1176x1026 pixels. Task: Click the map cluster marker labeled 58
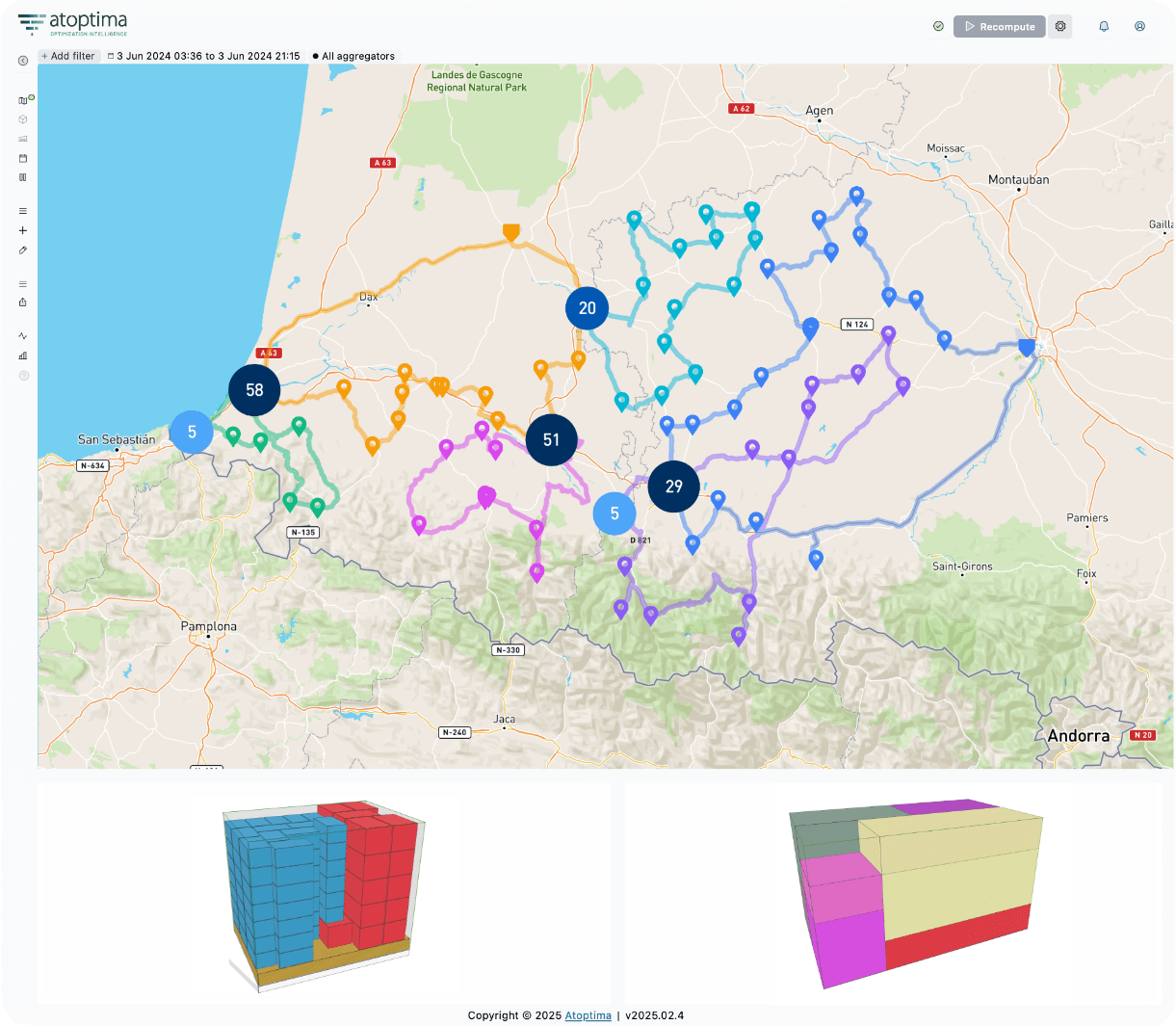254,390
